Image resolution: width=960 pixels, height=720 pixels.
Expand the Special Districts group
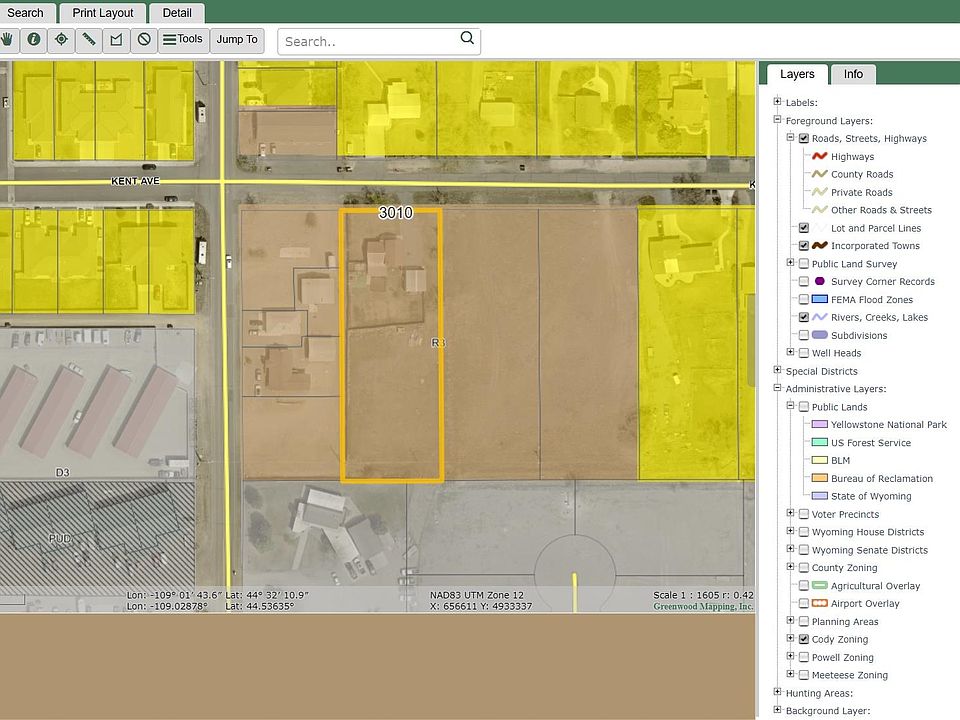(777, 371)
